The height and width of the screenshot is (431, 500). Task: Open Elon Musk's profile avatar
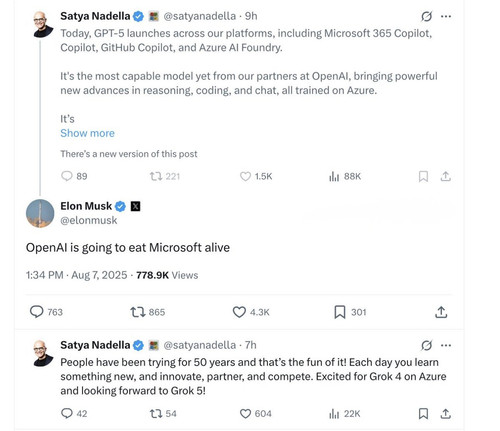point(40,213)
